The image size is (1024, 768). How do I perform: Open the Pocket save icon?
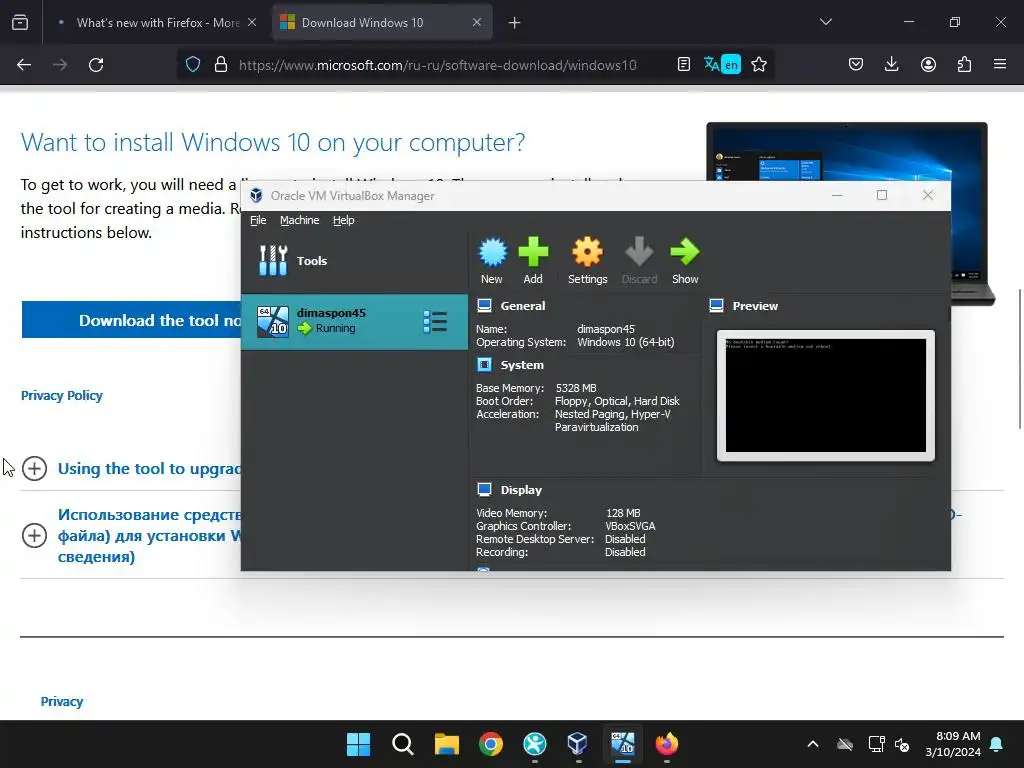[856, 65]
